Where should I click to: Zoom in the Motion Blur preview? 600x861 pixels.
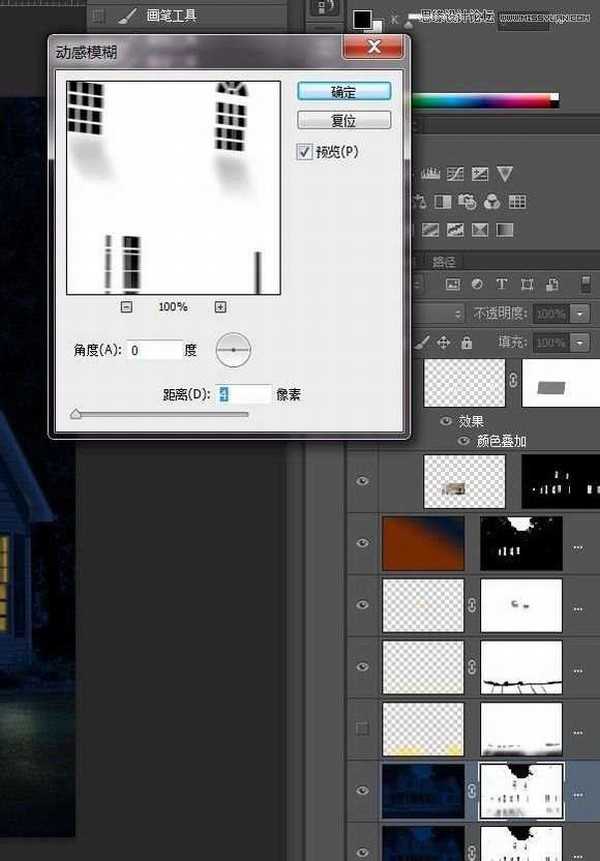220,307
